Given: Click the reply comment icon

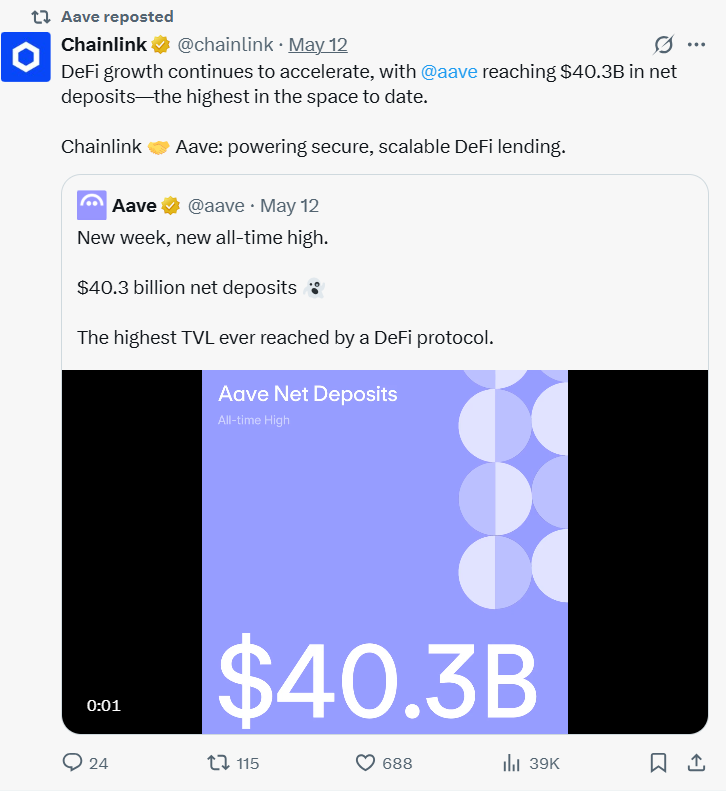Looking at the screenshot, I should [x=73, y=763].
